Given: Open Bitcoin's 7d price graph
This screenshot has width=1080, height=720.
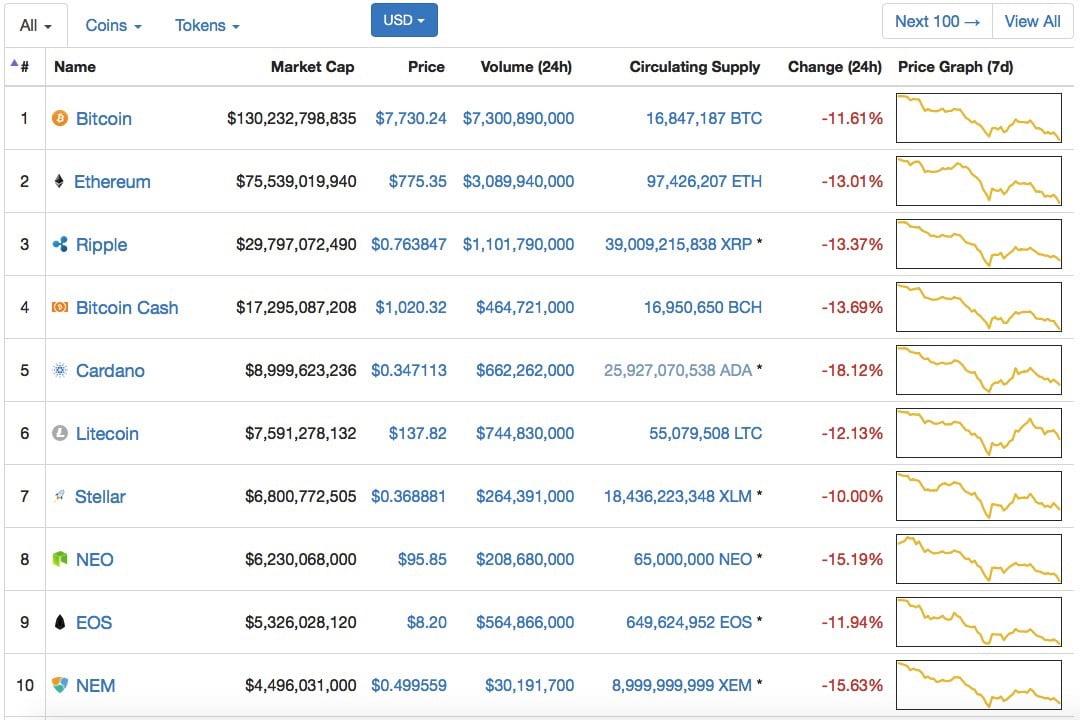Looking at the screenshot, I should pyautogui.click(x=979, y=118).
